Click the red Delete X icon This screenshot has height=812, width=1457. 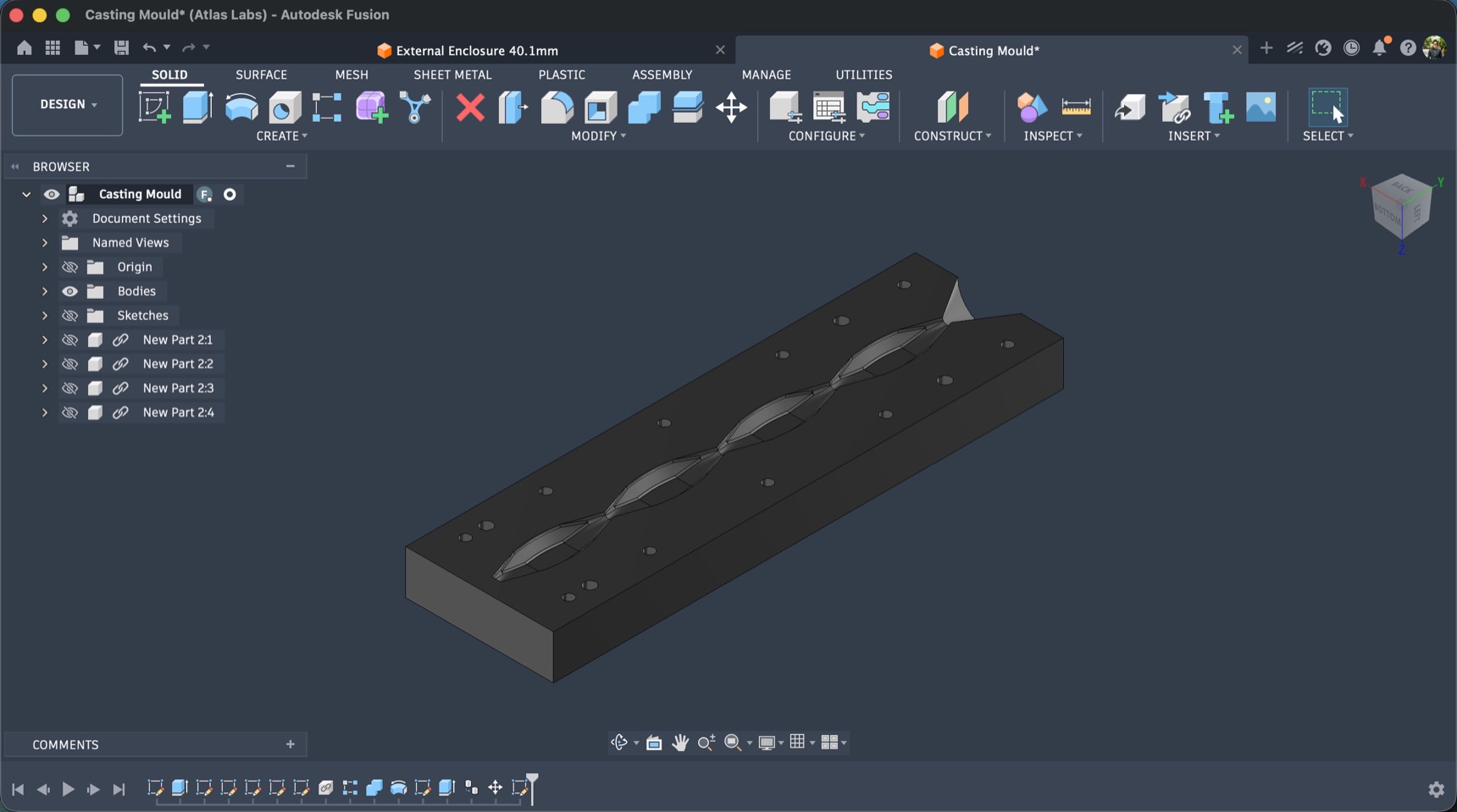coord(470,108)
